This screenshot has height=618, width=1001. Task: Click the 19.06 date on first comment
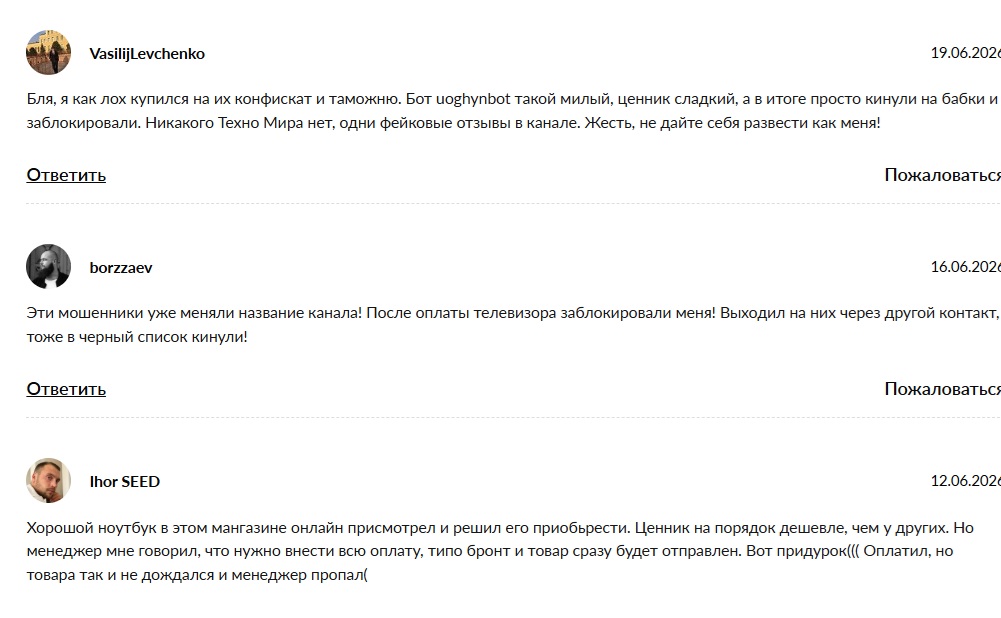point(965,53)
